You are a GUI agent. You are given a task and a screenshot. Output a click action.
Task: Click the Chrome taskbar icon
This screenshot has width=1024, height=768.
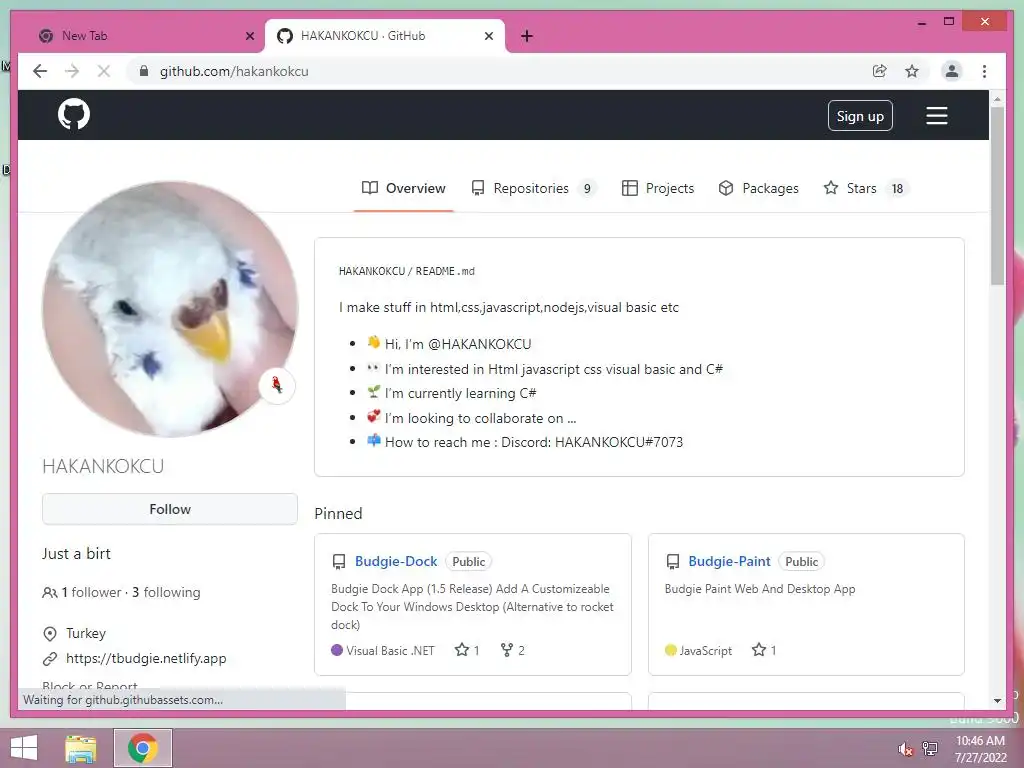(143, 748)
